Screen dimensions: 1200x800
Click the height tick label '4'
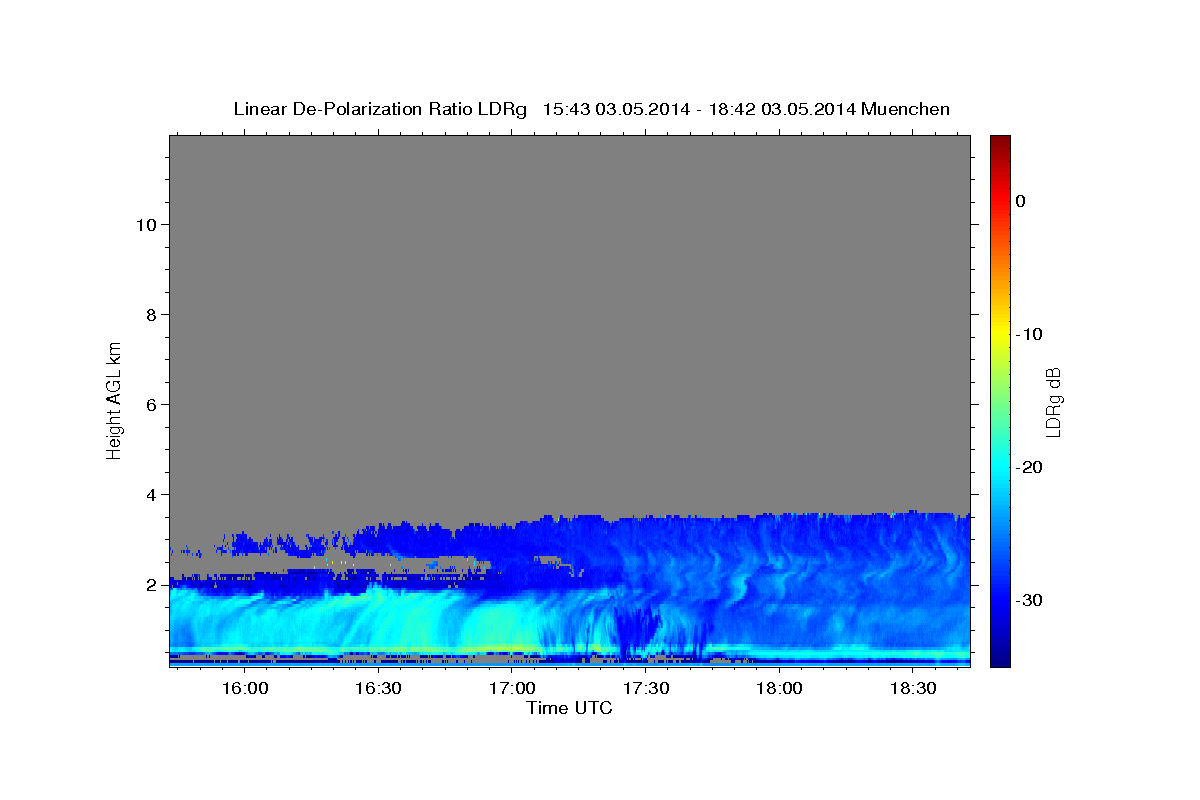click(152, 495)
